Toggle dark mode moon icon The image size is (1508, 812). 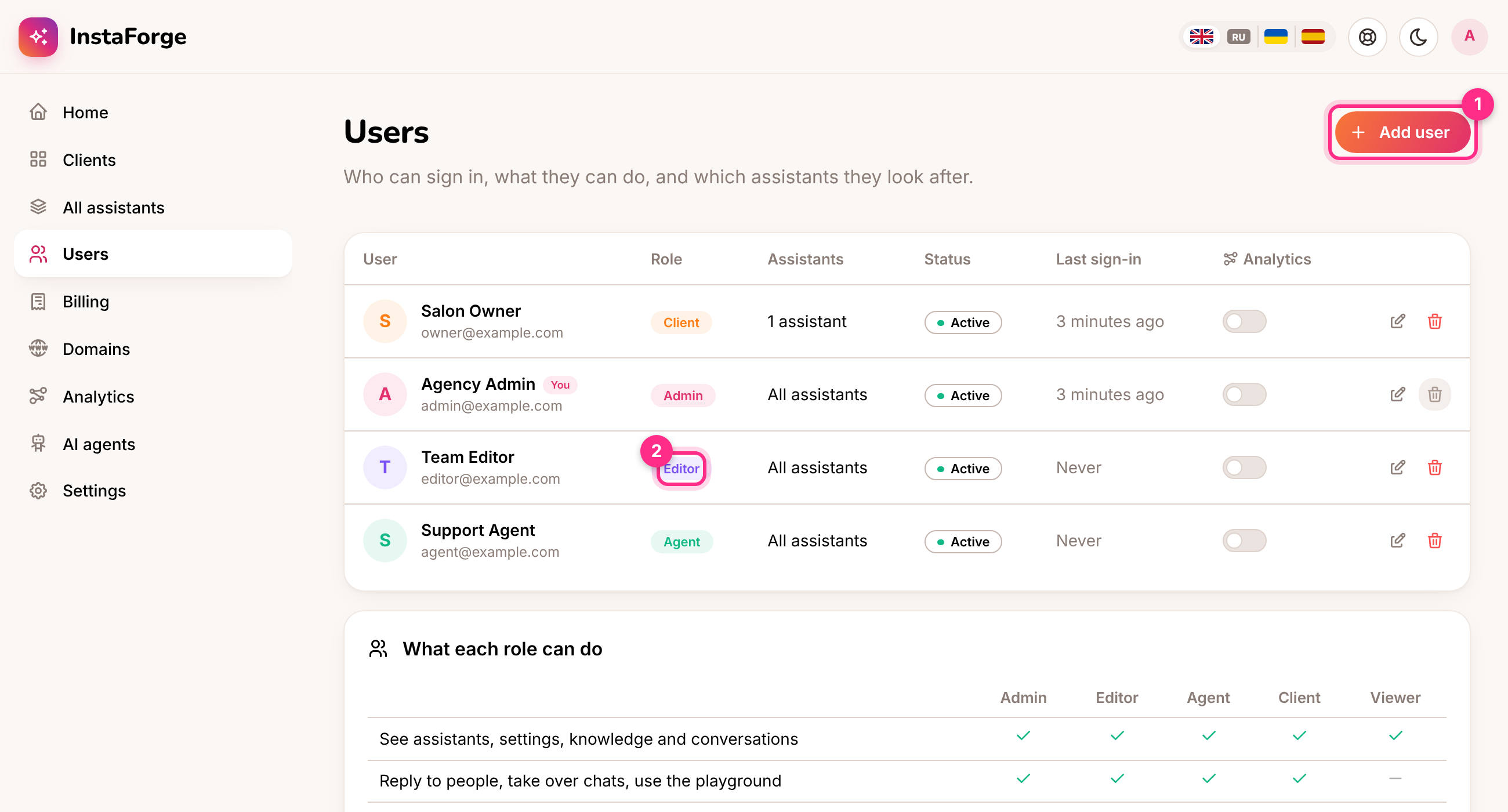click(1418, 37)
